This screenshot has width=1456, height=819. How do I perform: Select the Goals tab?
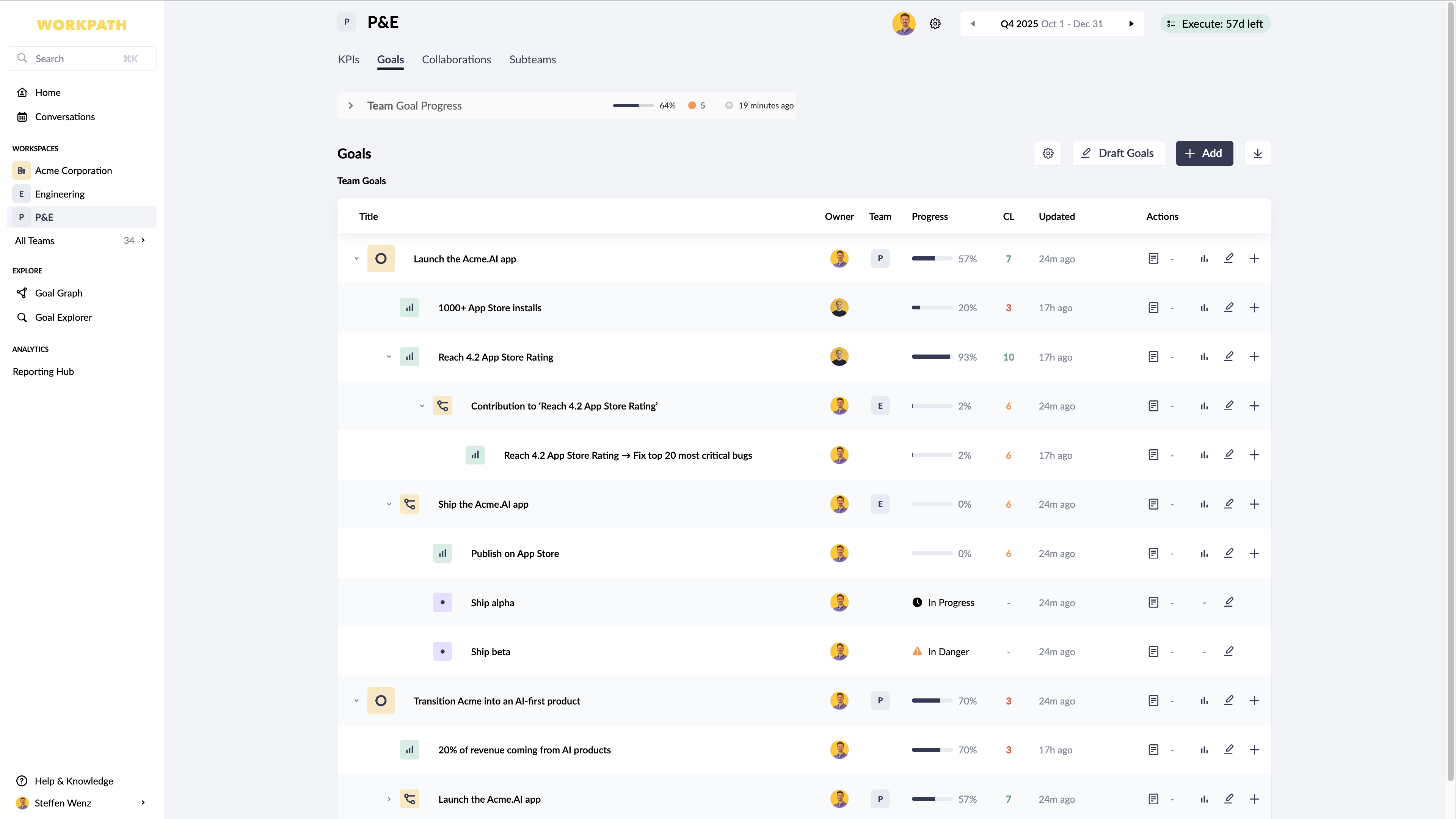[x=391, y=60]
